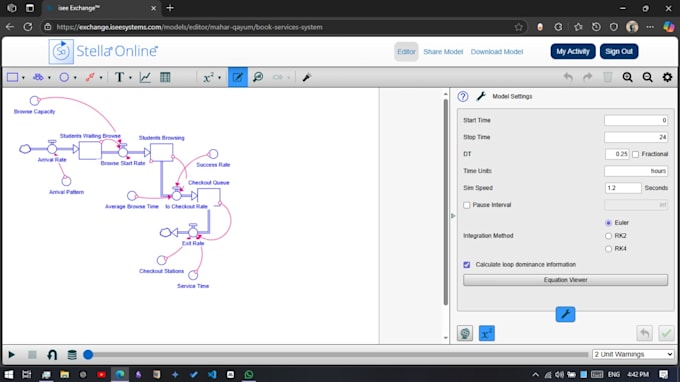Zoom out of the model canvas
This screenshot has height=382, width=680.
(x=647, y=77)
